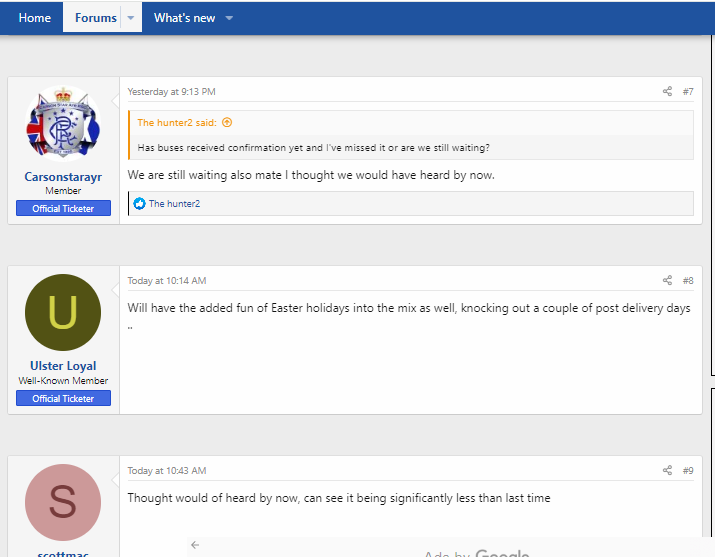Click The hunter2 in the likes bar
The height and width of the screenshot is (557, 715).
pyautogui.click(x=174, y=204)
